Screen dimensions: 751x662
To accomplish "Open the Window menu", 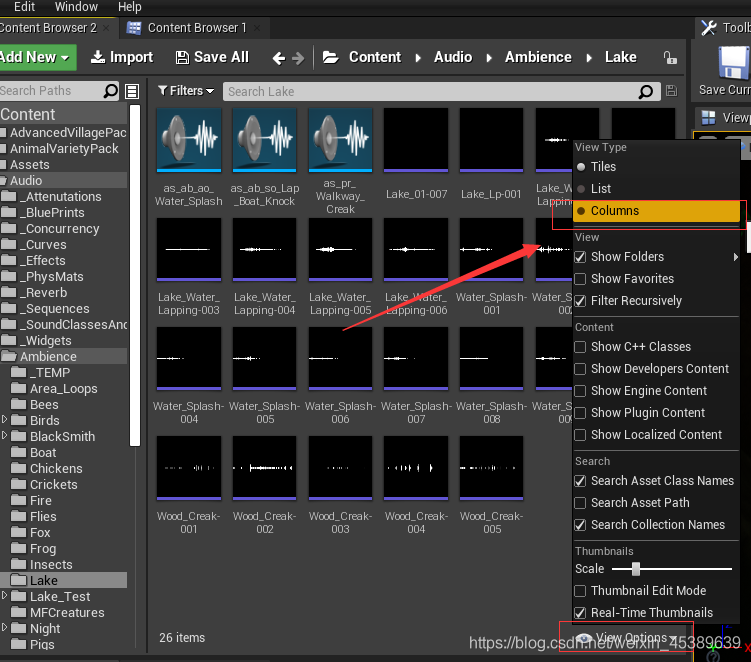I will pyautogui.click(x=76, y=7).
